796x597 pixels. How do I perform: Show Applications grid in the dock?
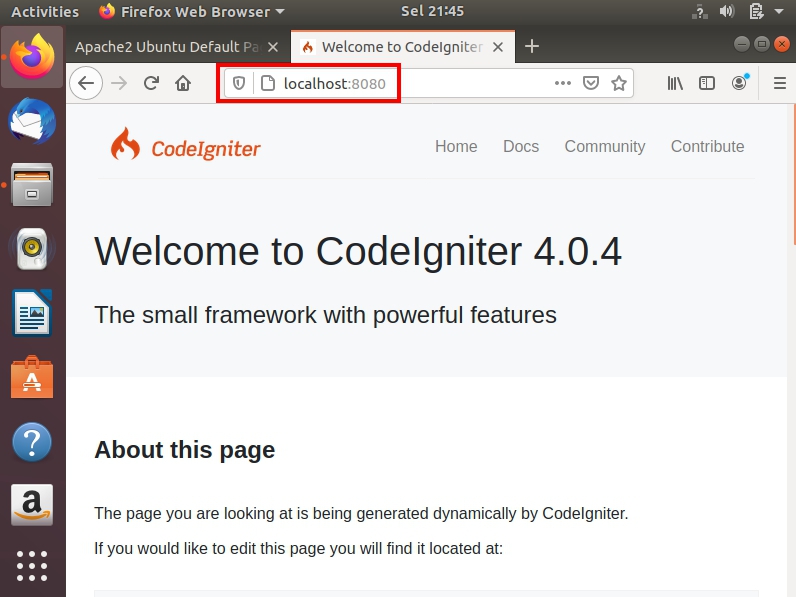coord(32,566)
